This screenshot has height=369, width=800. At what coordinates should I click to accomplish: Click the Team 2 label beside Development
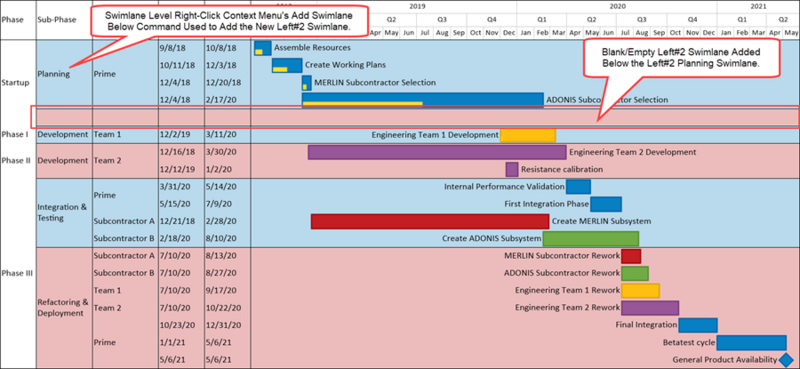tap(108, 160)
